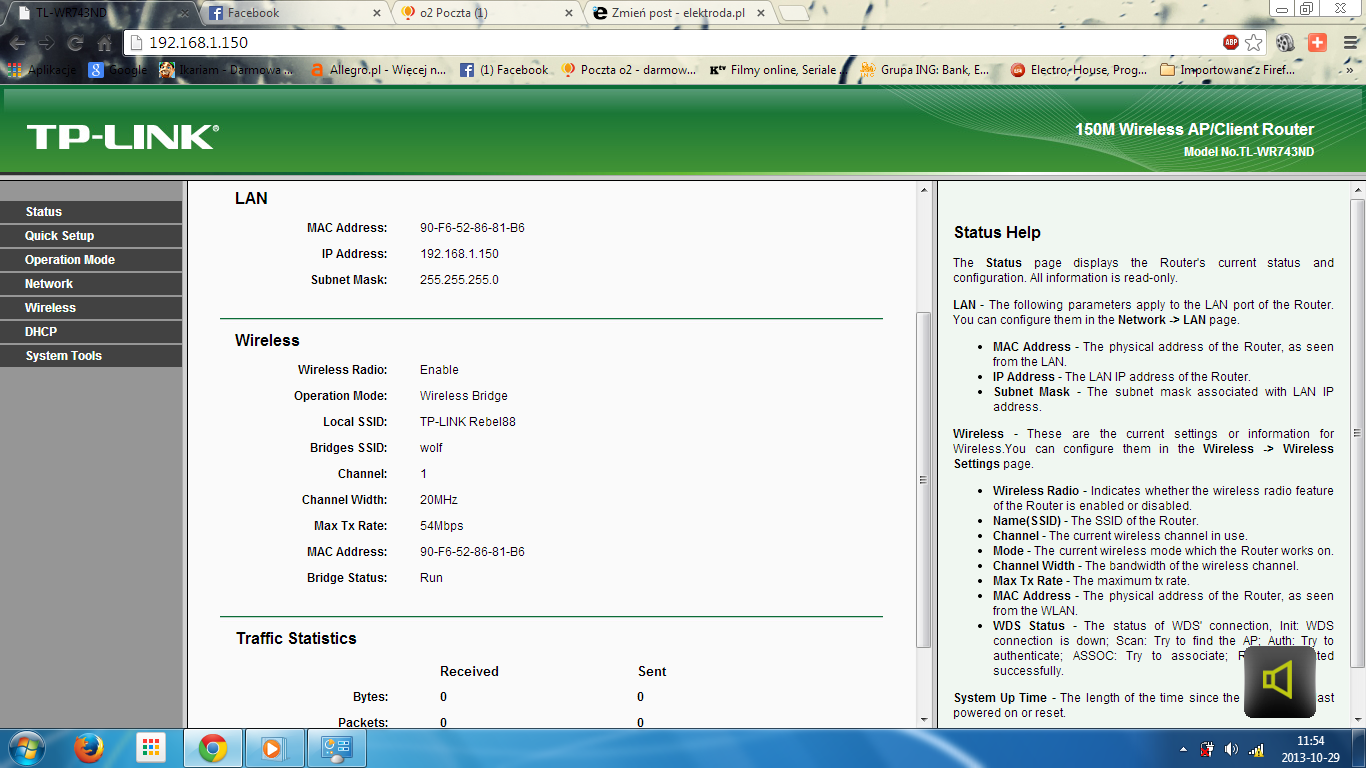Switch to Zmień post - elektroda.pl tab

(x=678, y=13)
